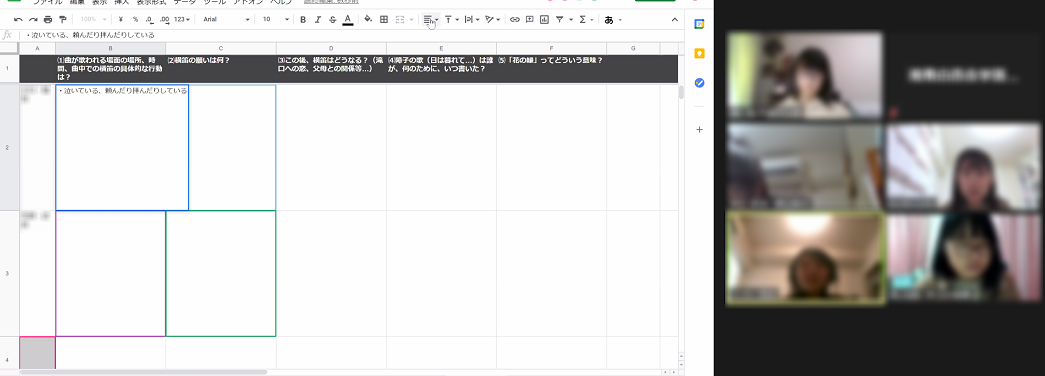The width and height of the screenshot is (1045, 376).
Task: Increase decimal places
Action: coord(165,20)
